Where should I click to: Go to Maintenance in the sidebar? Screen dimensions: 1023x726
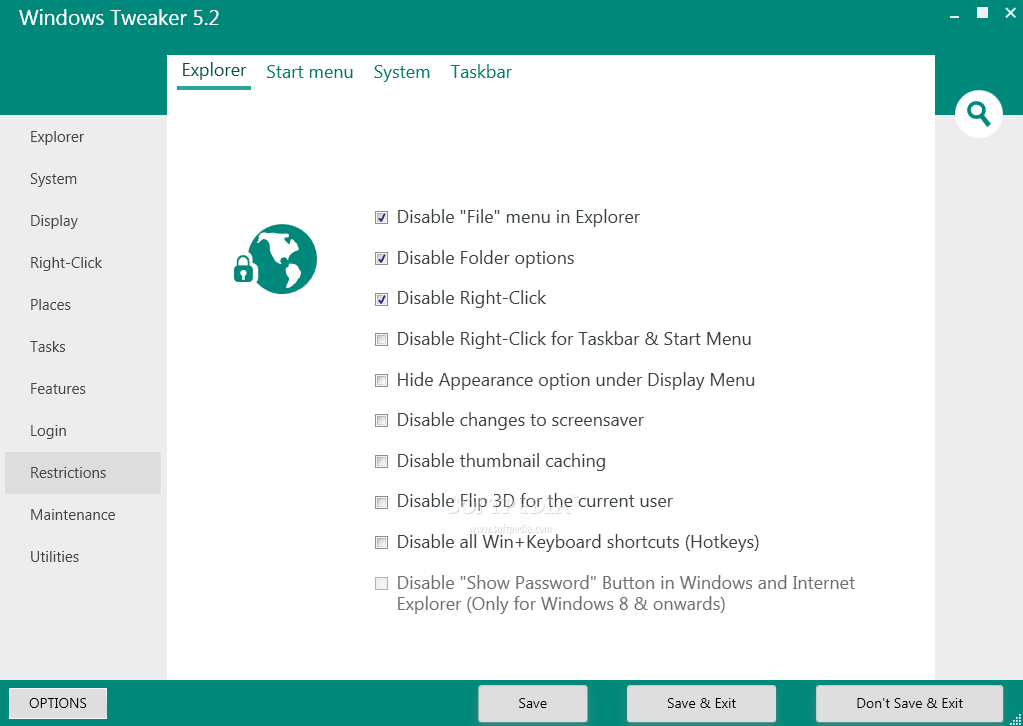pyautogui.click(x=83, y=515)
